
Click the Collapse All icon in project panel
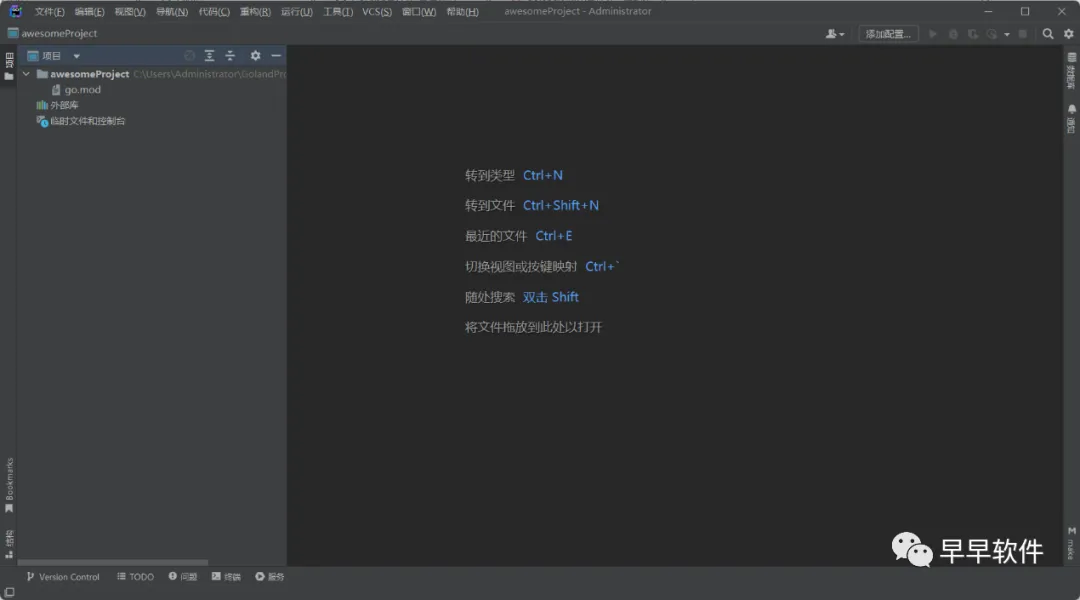[230, 56]
